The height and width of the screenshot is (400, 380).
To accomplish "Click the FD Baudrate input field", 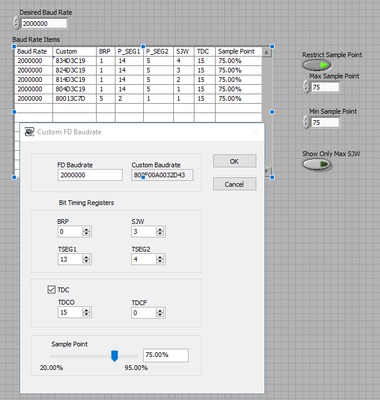I will tap(90, 175).
